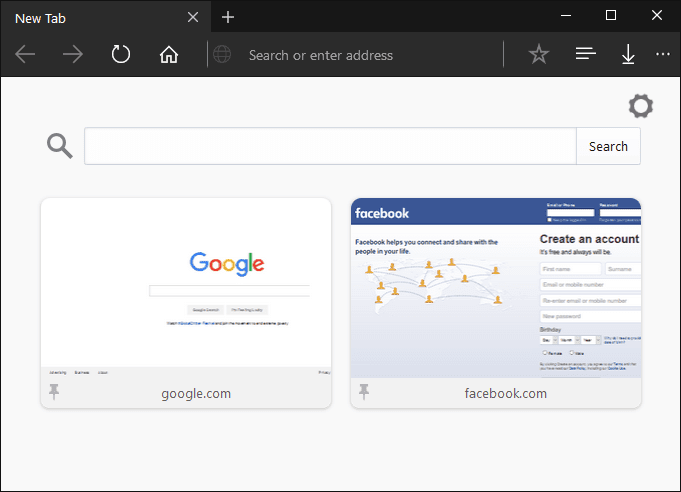Click the Search button
Screen dimensions: 681x492
[x=608, y=146]
